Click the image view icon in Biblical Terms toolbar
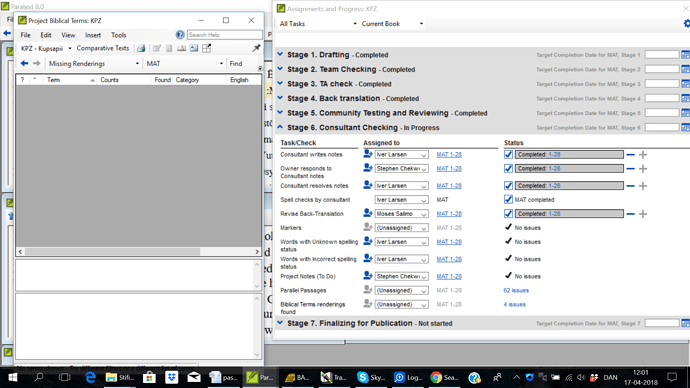The width and height of the screenshot is (690, 388). (x=194, y=48)
